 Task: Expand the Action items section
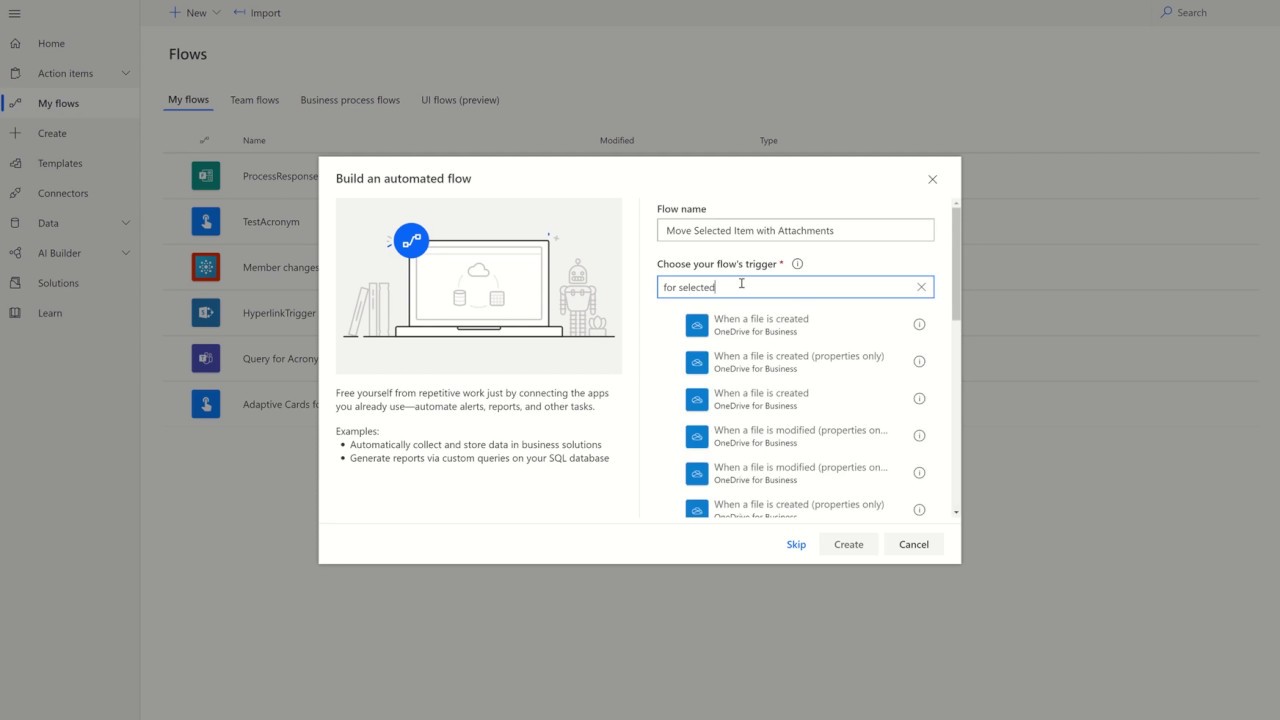click(x=126, y=73)
